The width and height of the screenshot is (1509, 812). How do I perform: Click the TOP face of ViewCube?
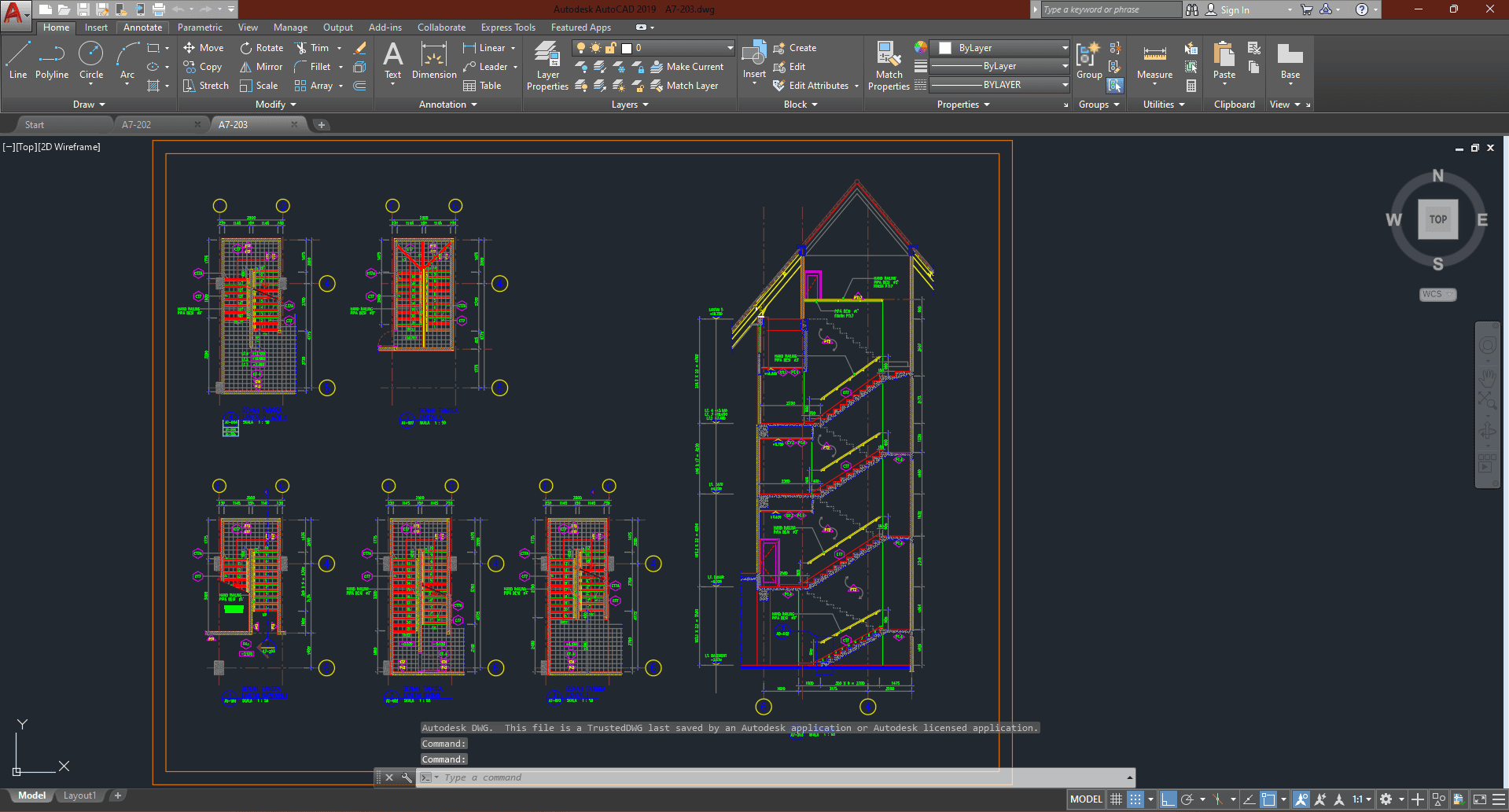coord(1437,219)
